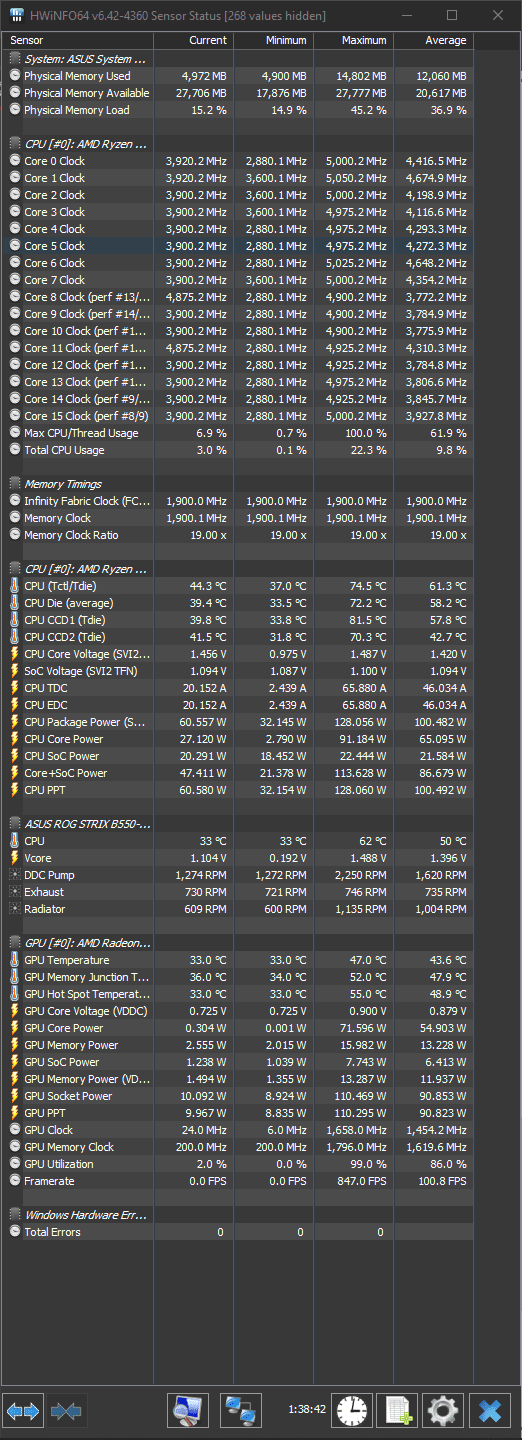Screen dimensions: 522x1440
Task: Select the GPU Socket Power row
Action: tap(239, 1096)
